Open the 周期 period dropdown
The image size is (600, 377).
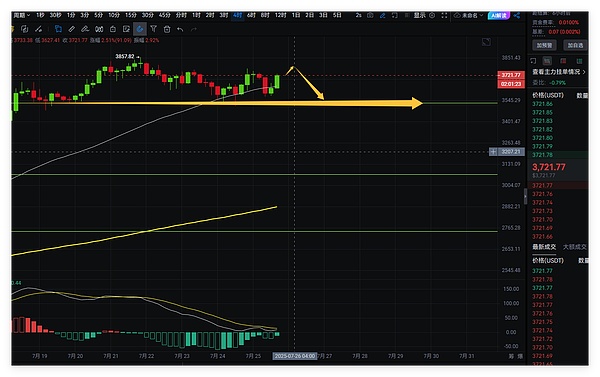click(x=22, y=15)
